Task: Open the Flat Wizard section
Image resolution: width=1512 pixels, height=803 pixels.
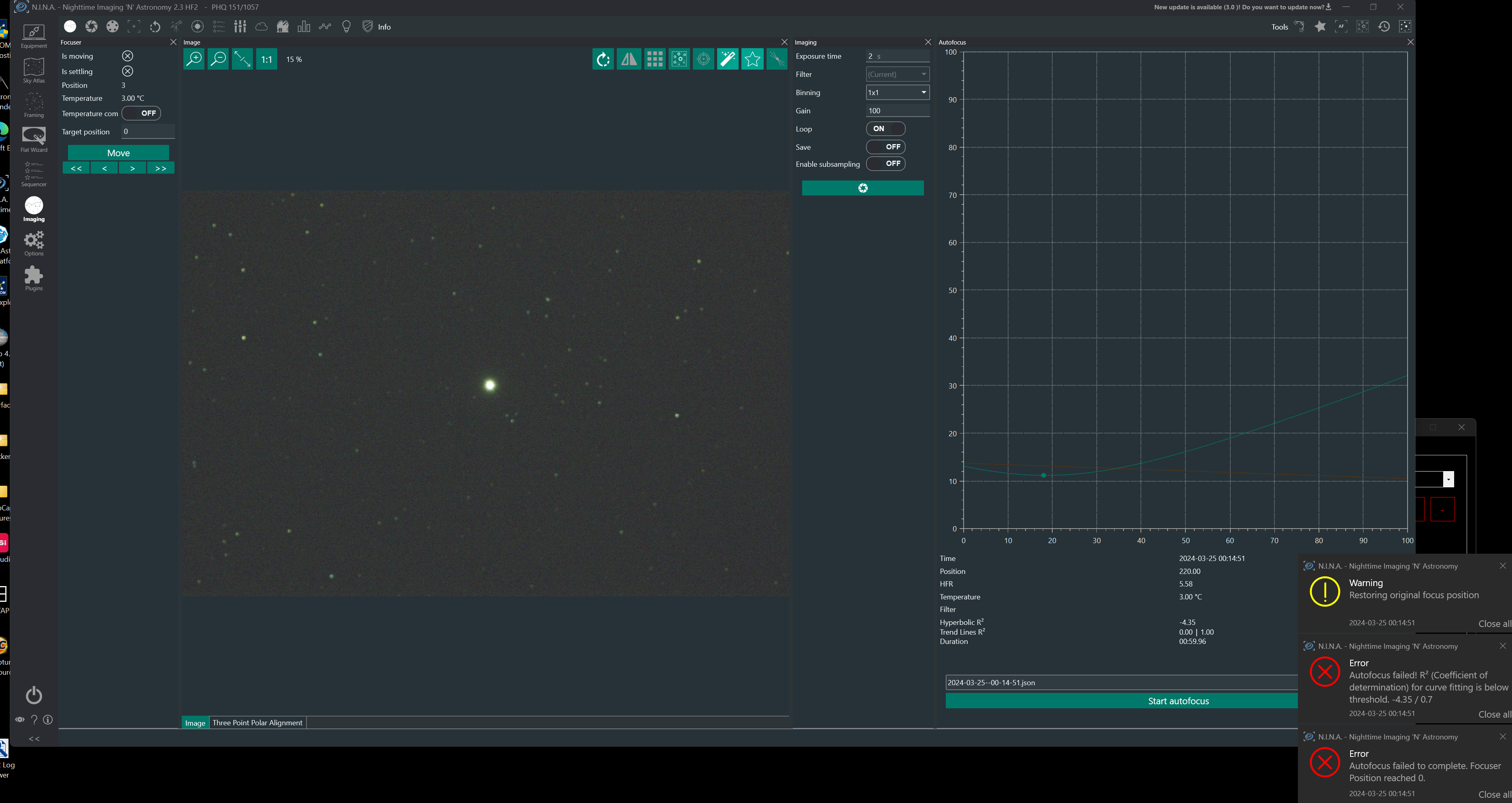Action: coord(34,139)
